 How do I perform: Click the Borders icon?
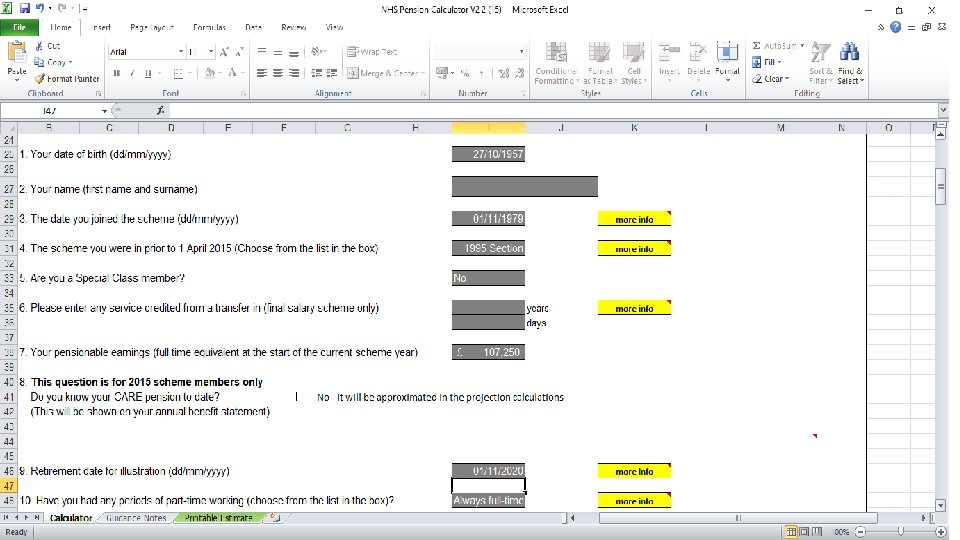(178, 73)
